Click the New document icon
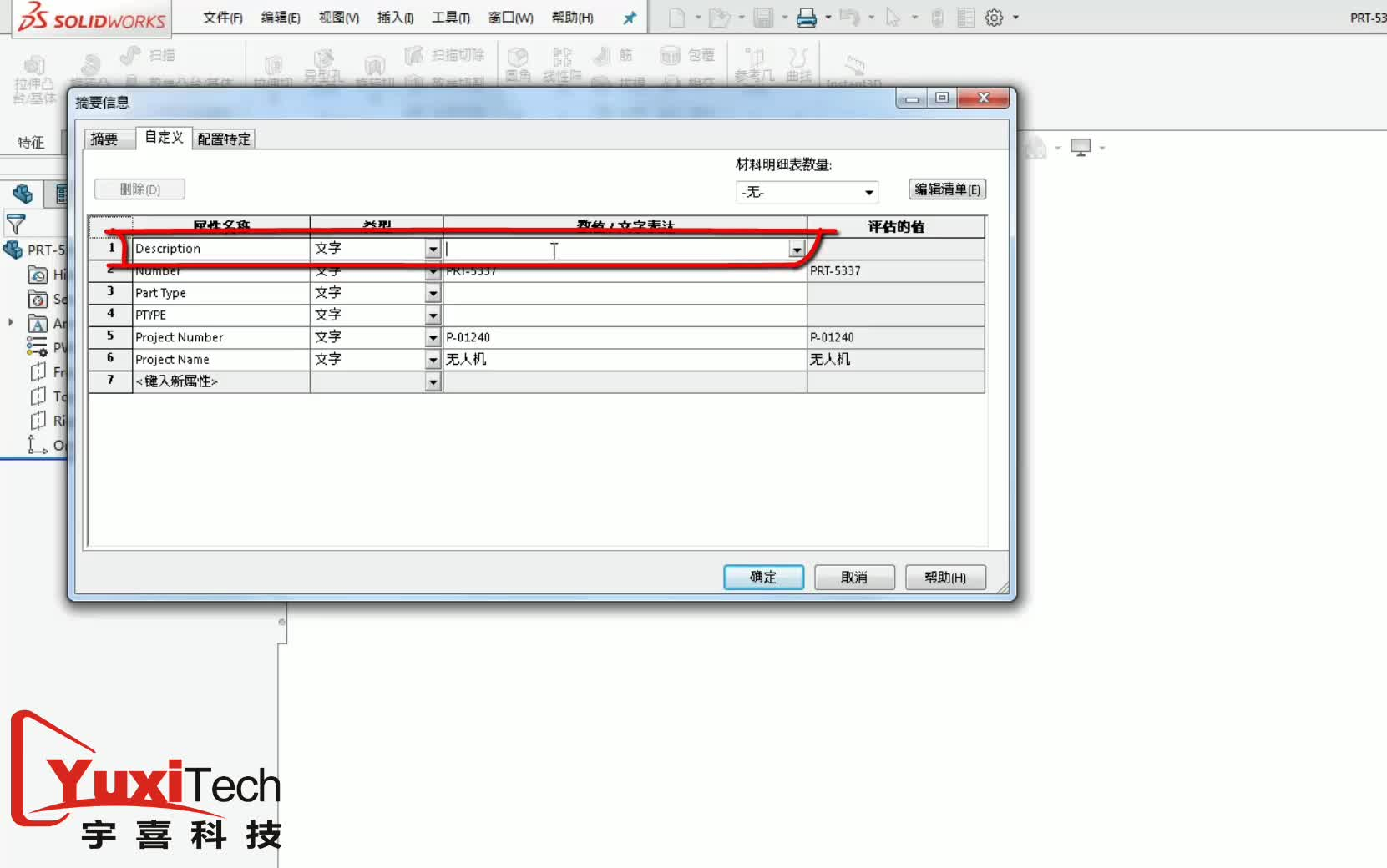1387x868 pixels. tap(677, 18)
